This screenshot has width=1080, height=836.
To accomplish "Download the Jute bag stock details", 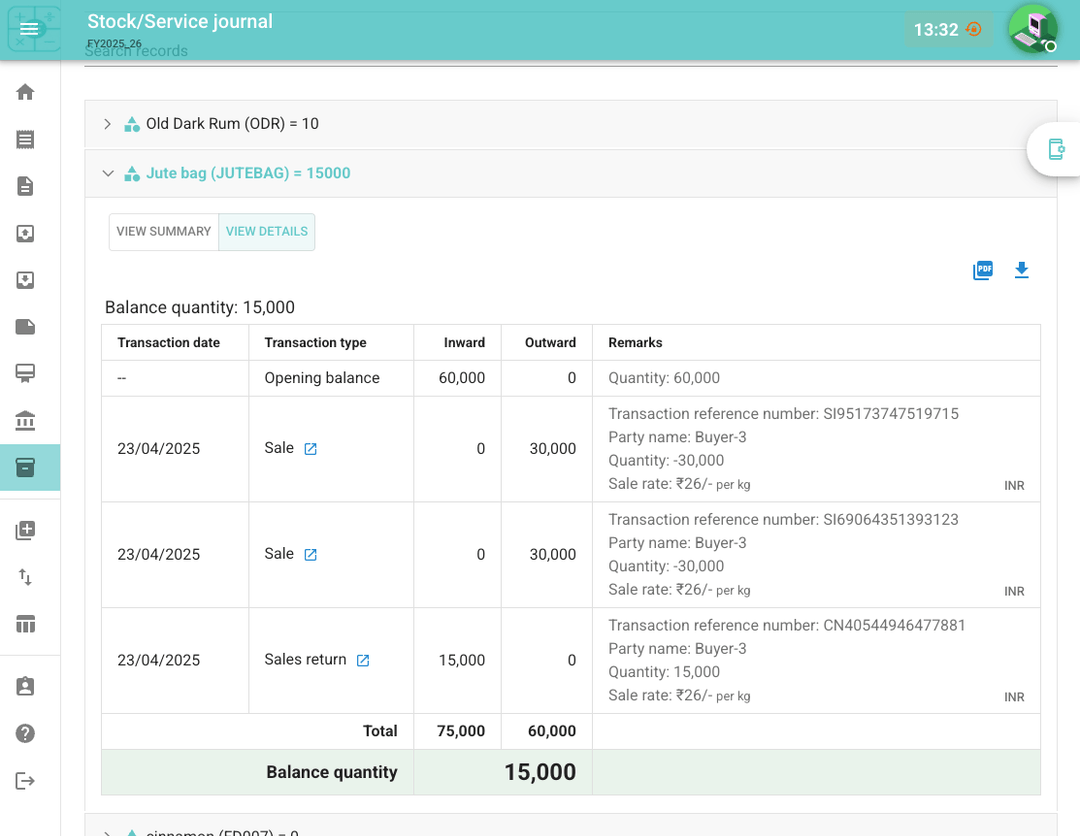I will (1021, 270).
